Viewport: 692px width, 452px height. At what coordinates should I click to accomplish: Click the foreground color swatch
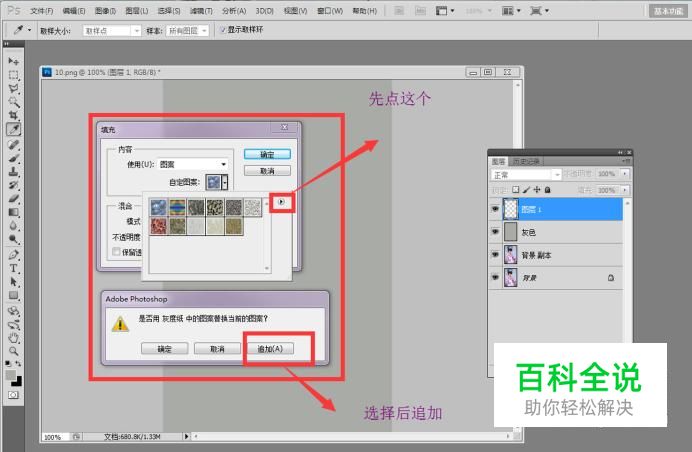(11, 375)
